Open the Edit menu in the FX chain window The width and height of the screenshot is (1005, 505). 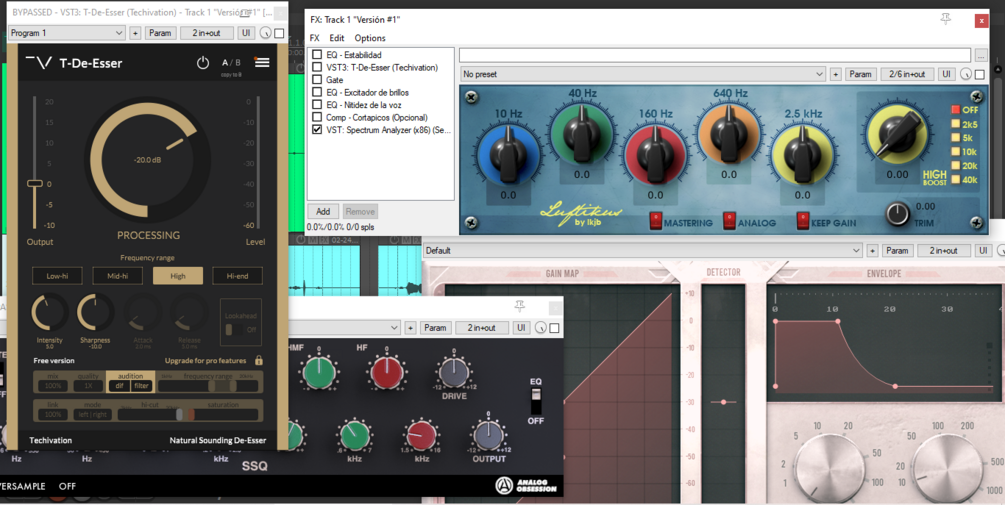[x=337, y=38]
